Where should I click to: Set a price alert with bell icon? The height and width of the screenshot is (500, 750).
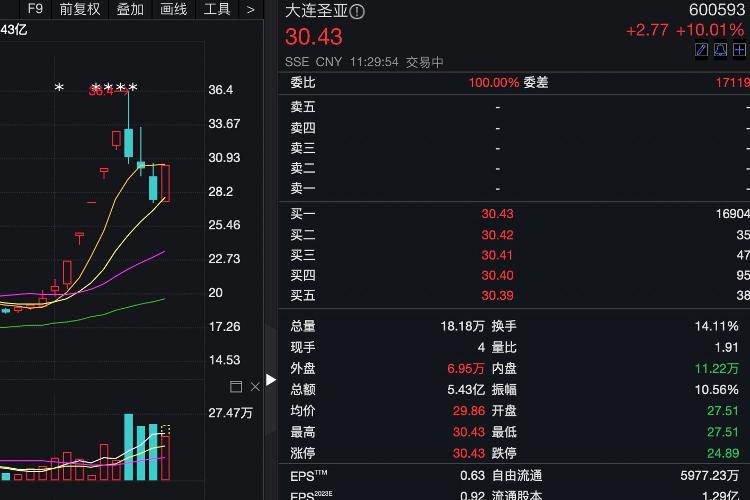(720, 50)
